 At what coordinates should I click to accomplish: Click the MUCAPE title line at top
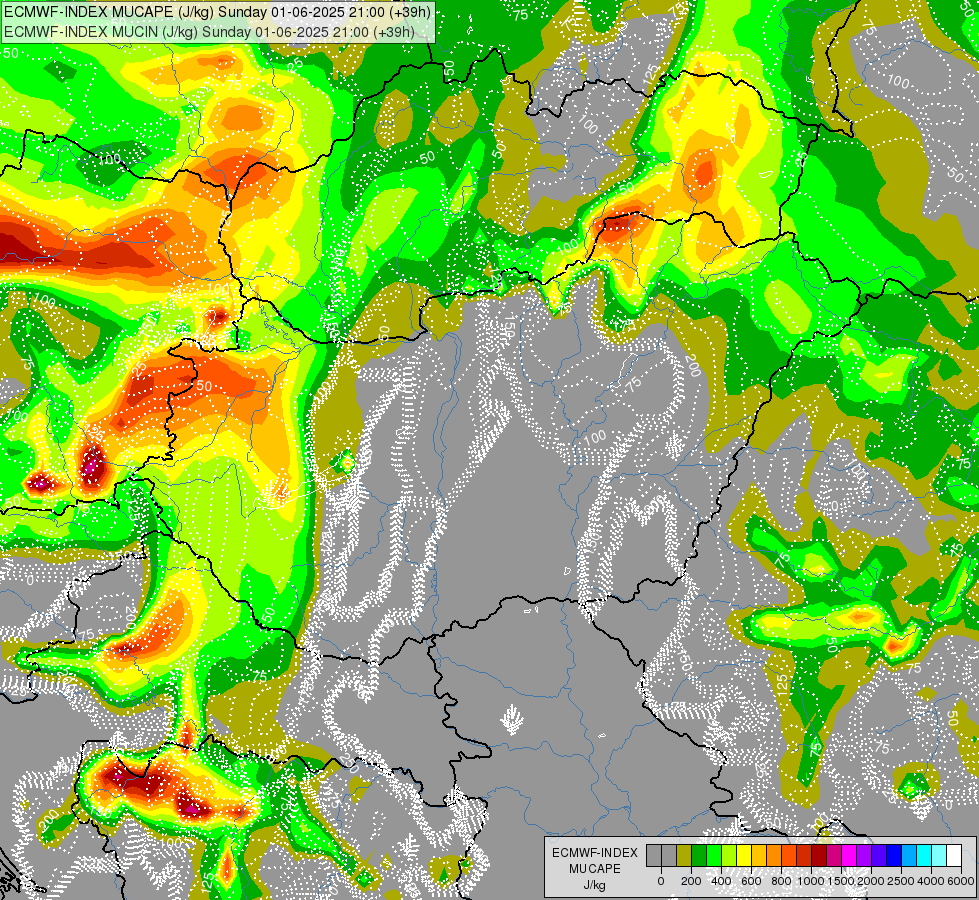[217, 12]
